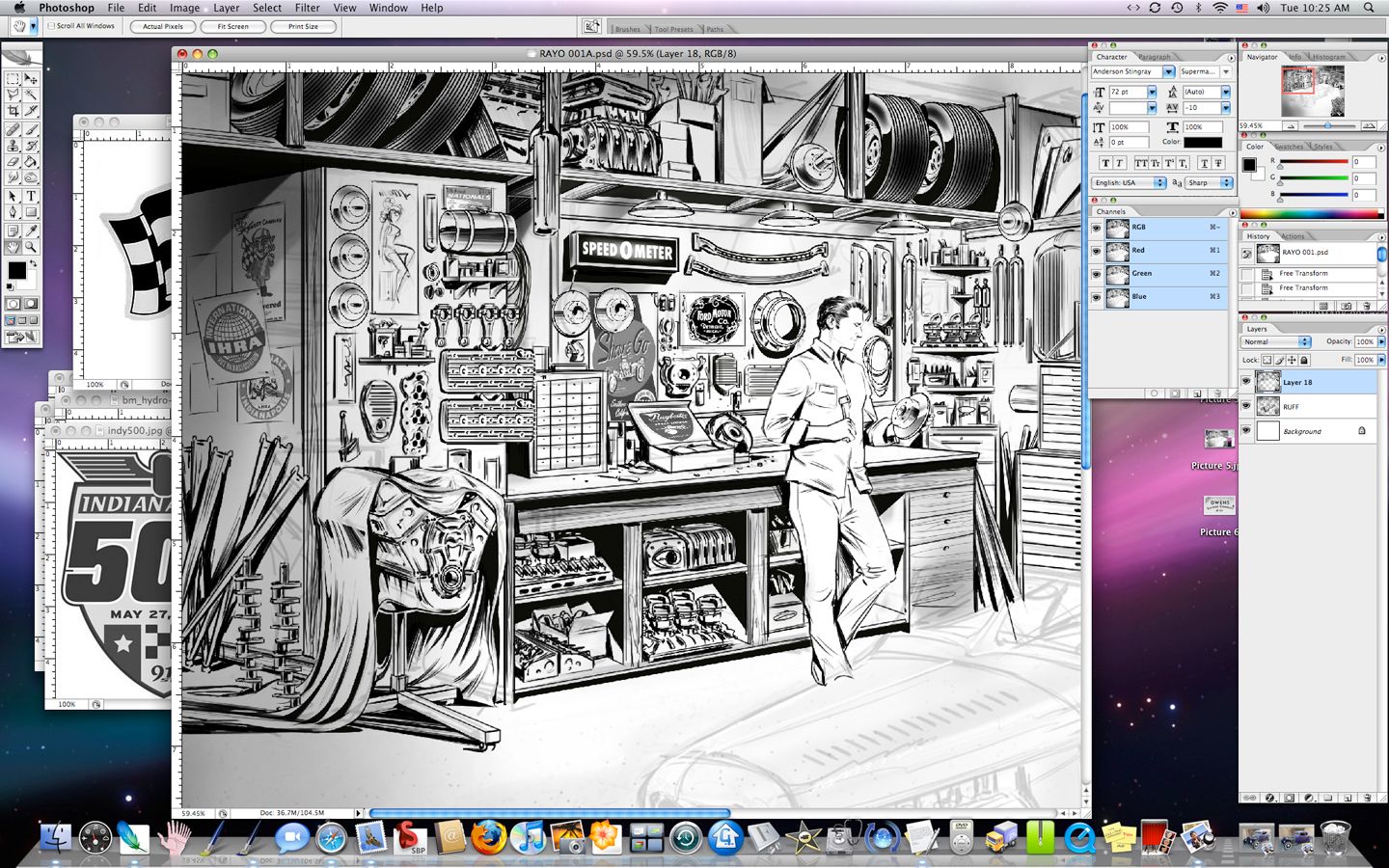Click the Navigator preview thumbnail
The height and width of the screenshot is (868, 1389).
(1313, 91)
